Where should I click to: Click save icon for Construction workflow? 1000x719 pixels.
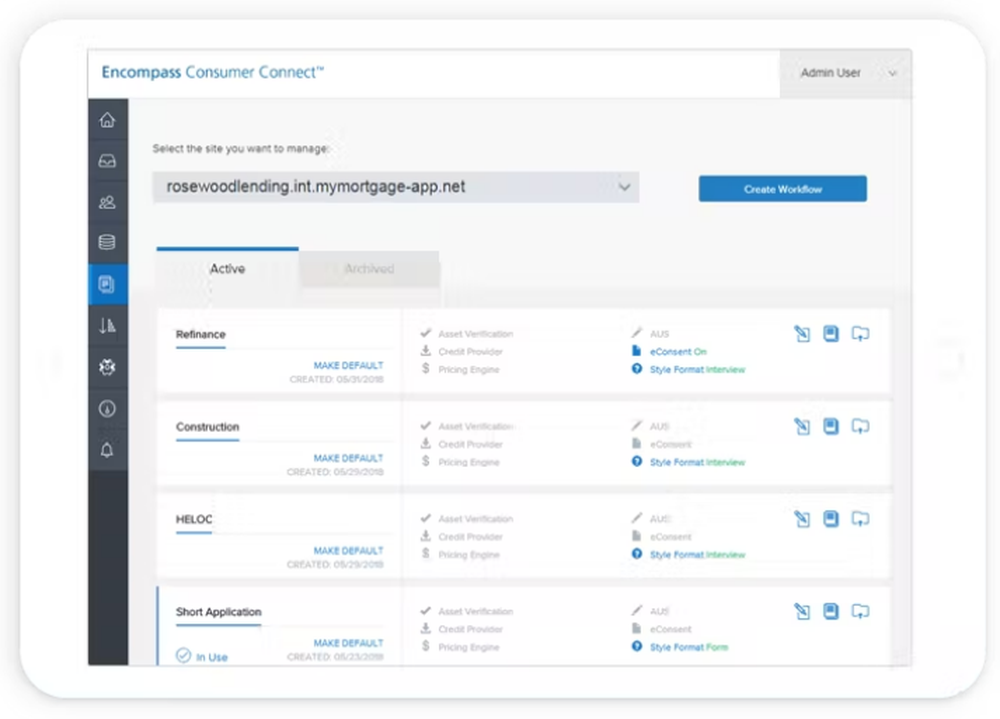[830, 426]
